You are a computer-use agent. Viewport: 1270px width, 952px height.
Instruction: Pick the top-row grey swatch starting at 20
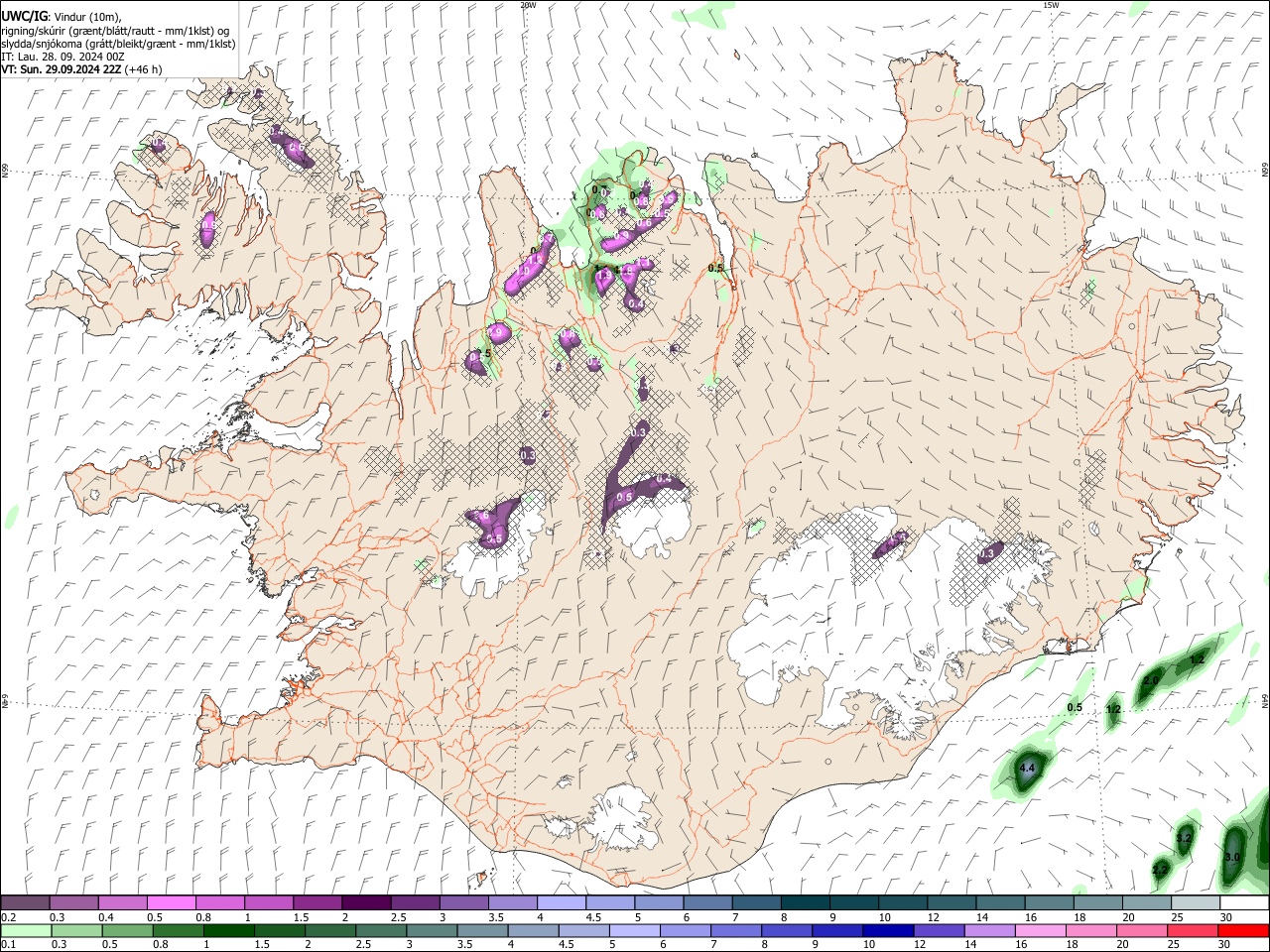(x=1147, y=903)
